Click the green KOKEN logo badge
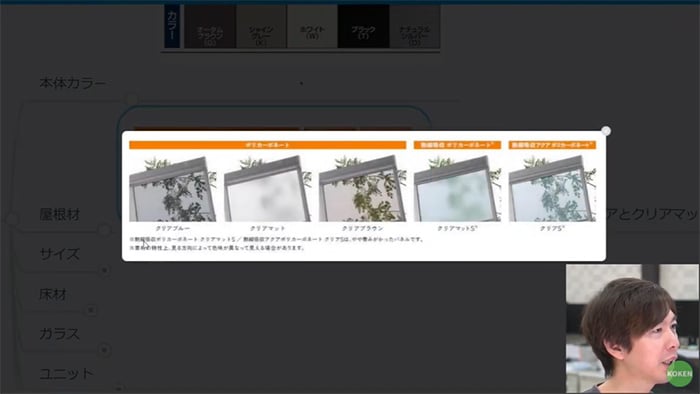 click(x=679, y=373)
